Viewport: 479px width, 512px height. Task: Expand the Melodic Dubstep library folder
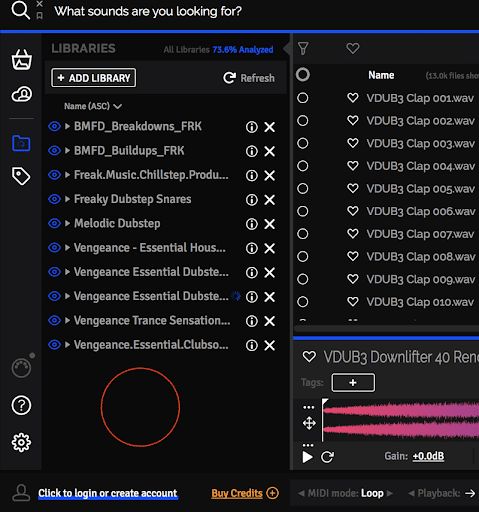click(67, 223)
